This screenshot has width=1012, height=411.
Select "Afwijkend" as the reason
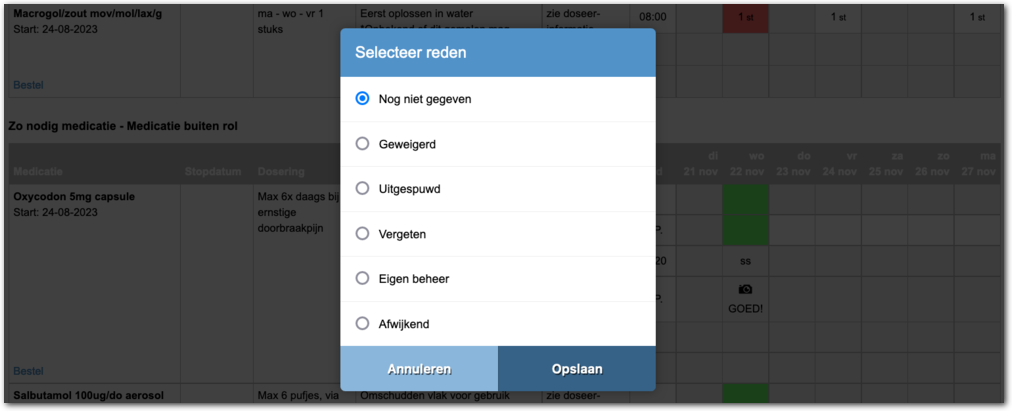coord(363,324)
